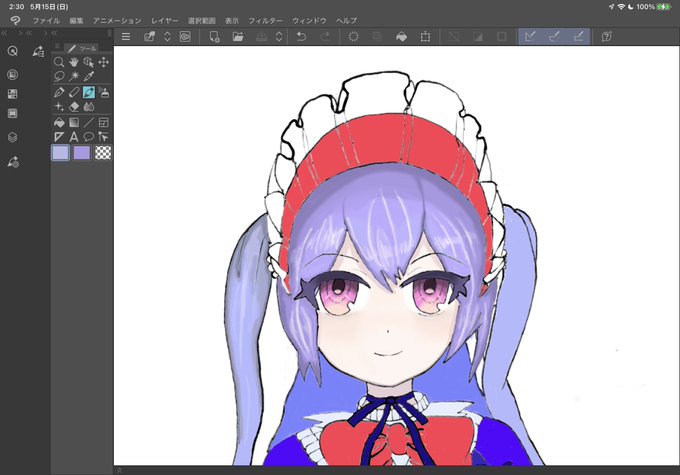Select the Pen tool

click(x=59, y=92)
